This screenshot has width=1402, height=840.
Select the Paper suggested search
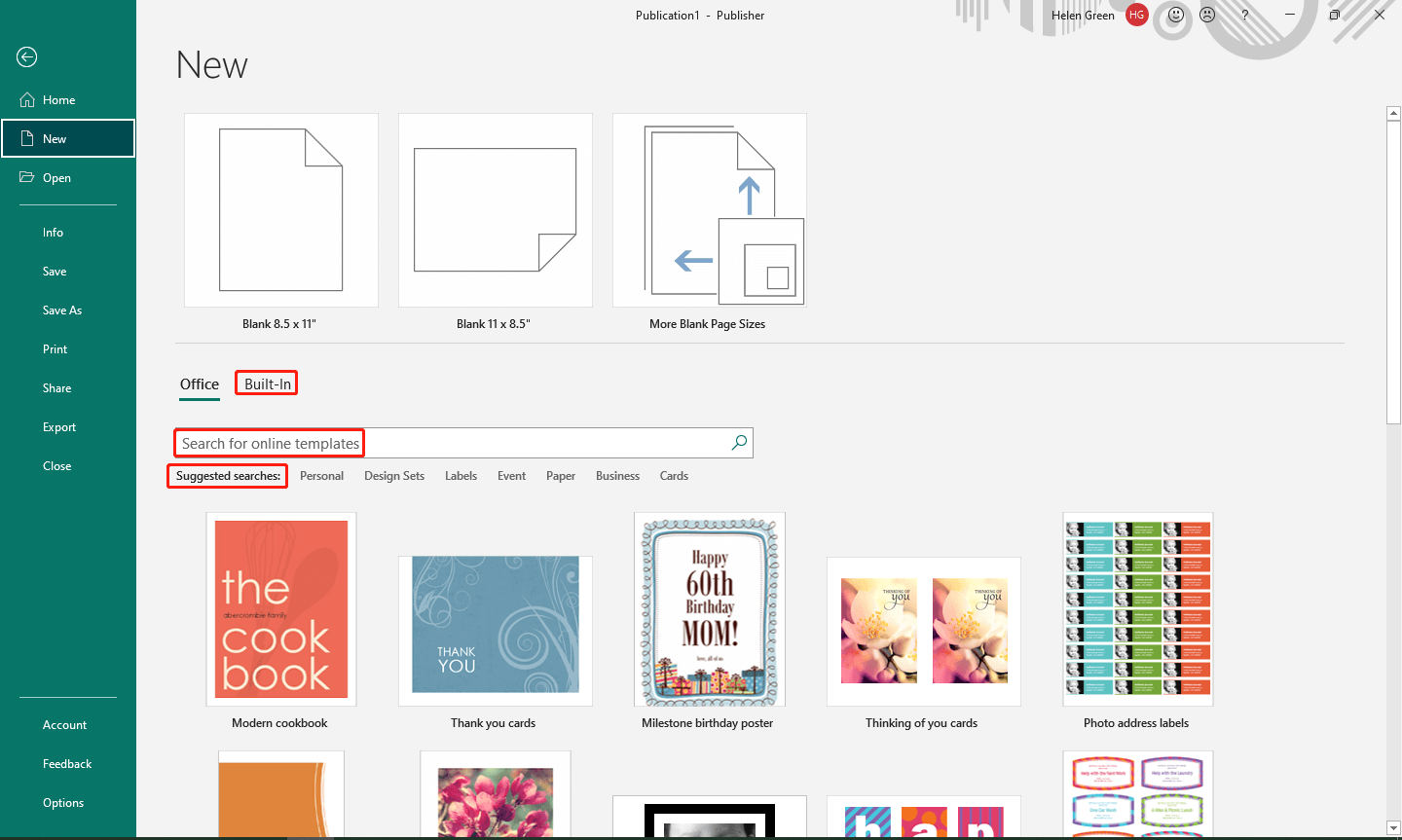561,476
